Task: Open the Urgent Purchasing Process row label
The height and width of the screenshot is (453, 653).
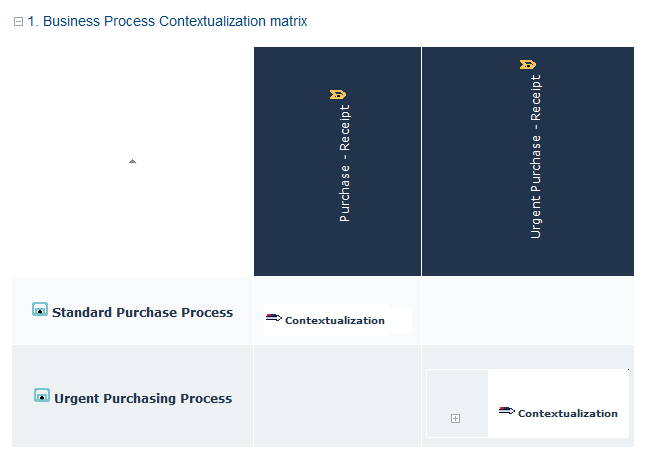Action: click(143, 398)
